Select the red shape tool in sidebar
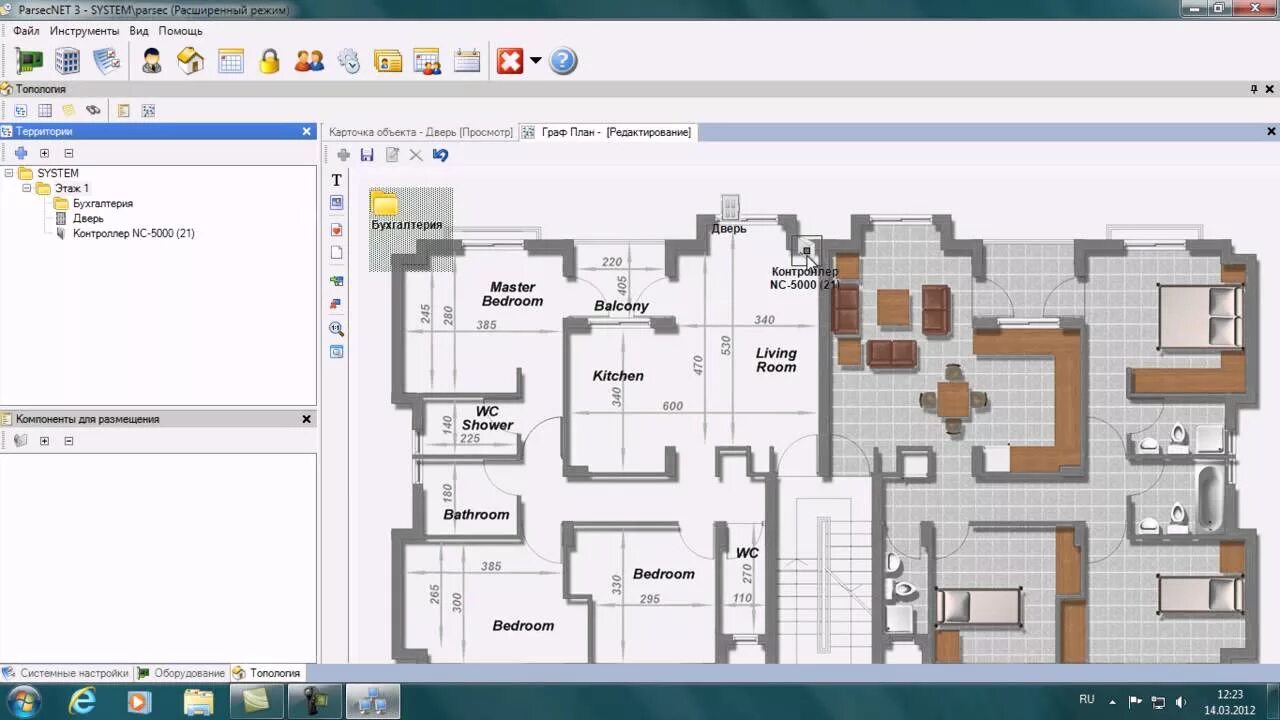This screenshot has height=720, width=1280. [x=337, y=230]
